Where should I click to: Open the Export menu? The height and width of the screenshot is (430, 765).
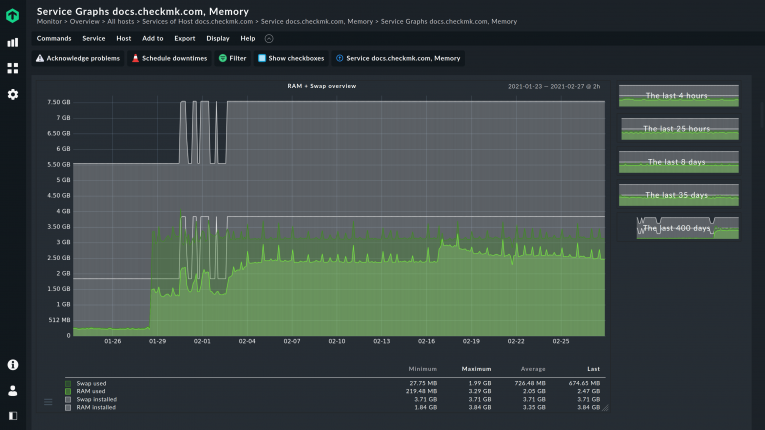[x=184, y=38]
